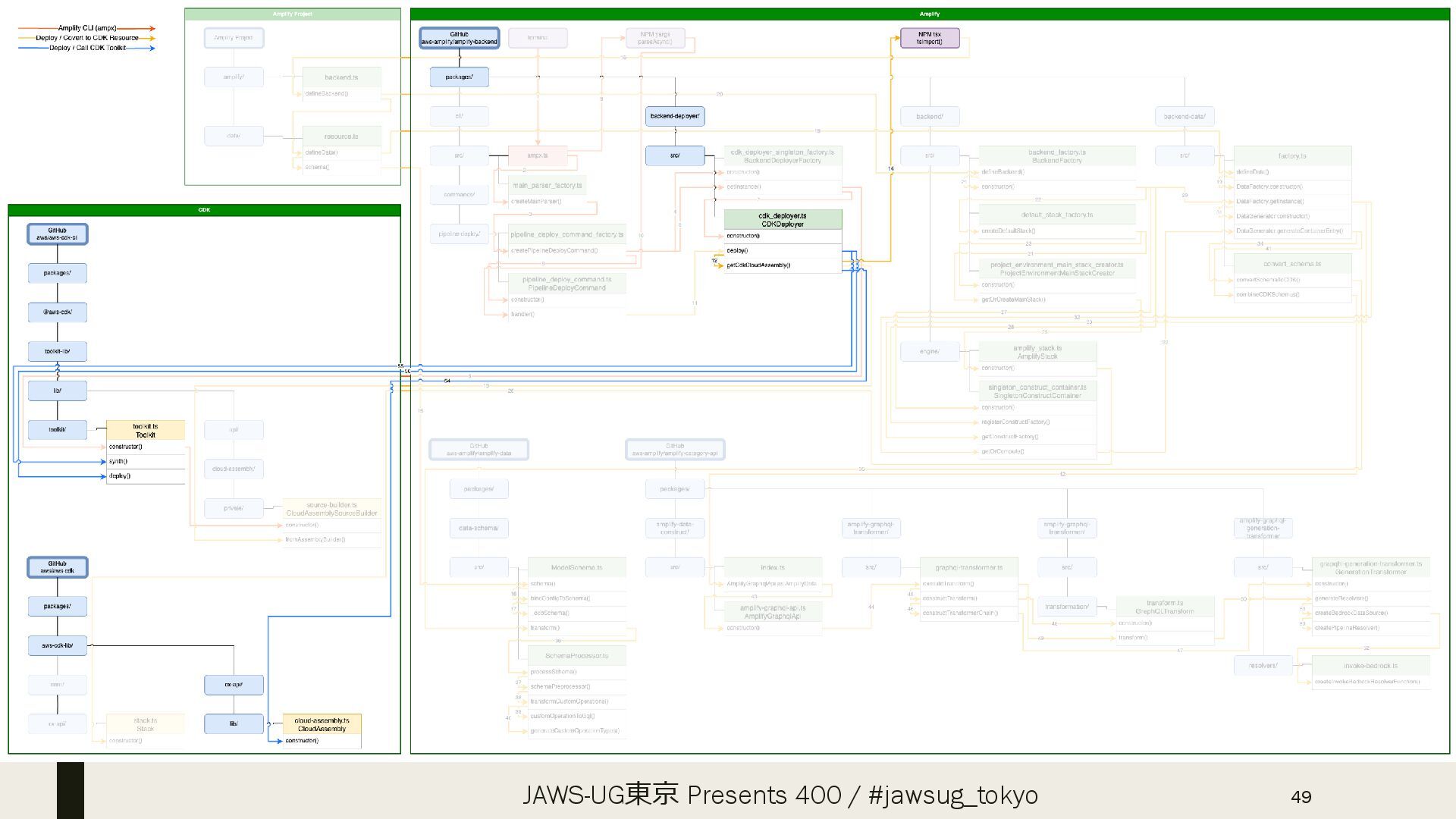Click the getCdkCloudAssembly() method row
This screenshot has width=1456, height=819.
pos(758,265)
